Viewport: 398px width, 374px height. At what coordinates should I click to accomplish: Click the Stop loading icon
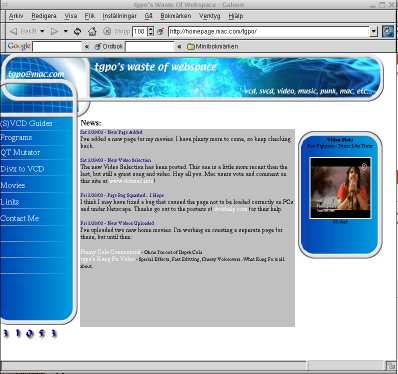tap(107, 32)
